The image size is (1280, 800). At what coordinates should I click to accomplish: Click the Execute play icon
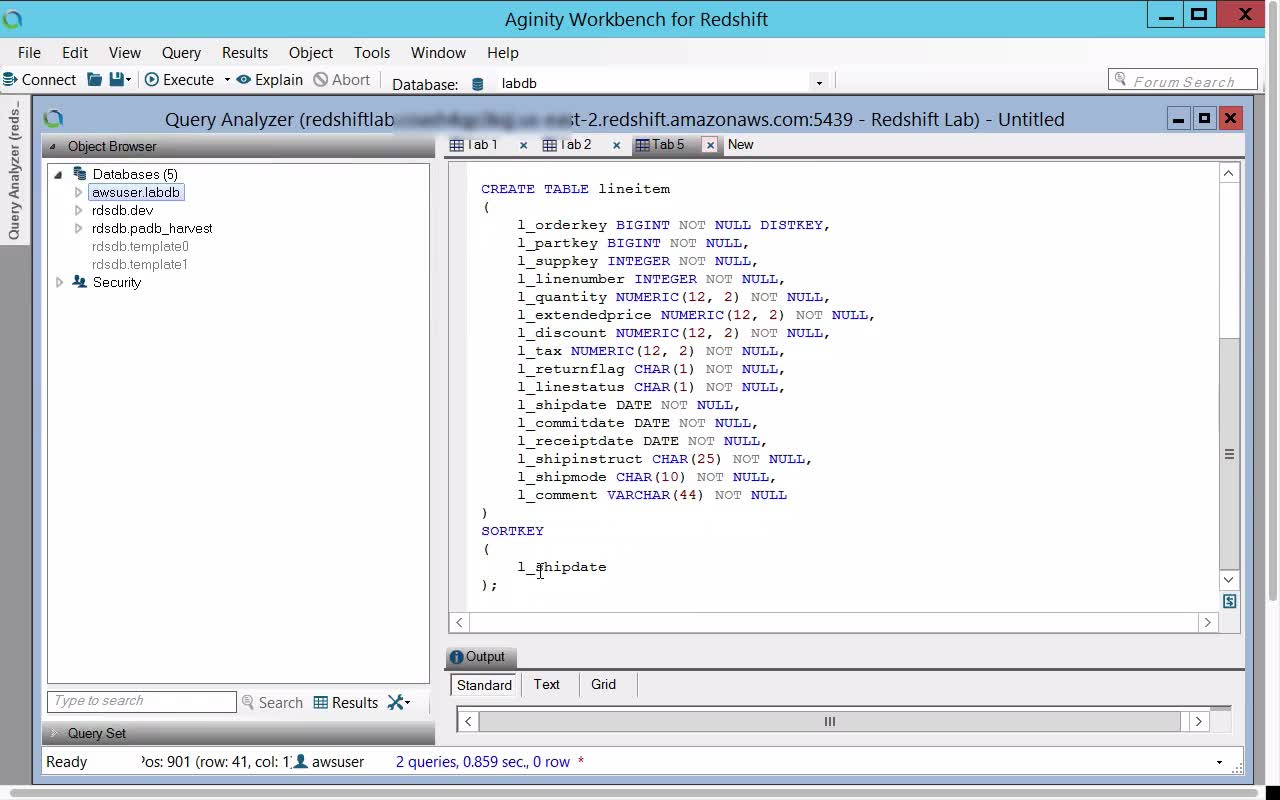[x=152, y=80]
